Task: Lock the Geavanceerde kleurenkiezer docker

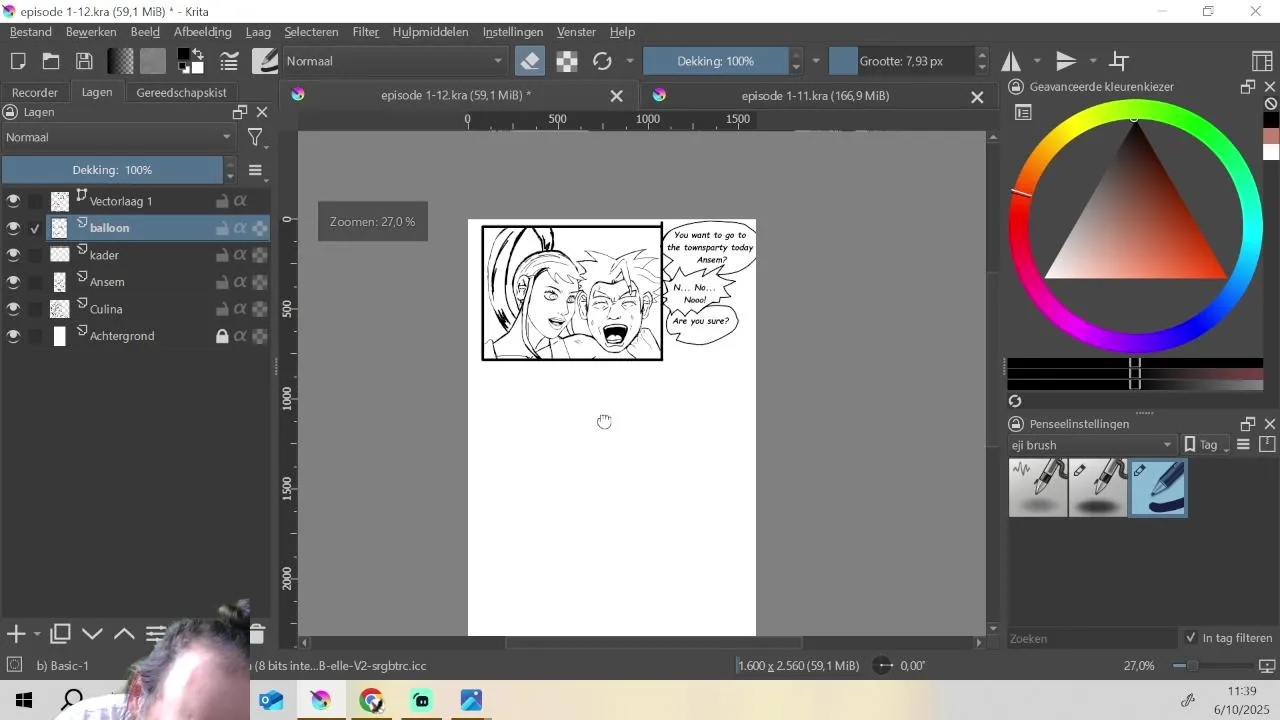Action: (x=1016, y=87)
